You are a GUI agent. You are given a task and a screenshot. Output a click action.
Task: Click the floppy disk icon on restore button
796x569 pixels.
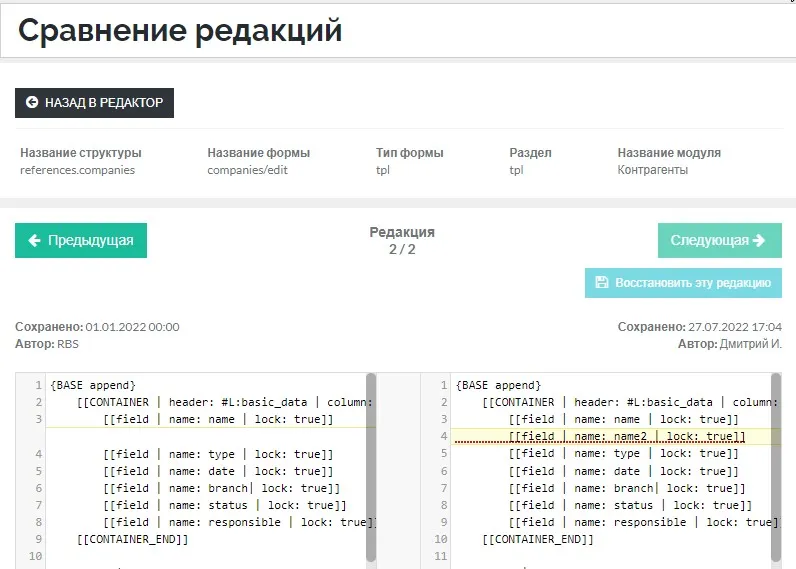click(601, 283)
